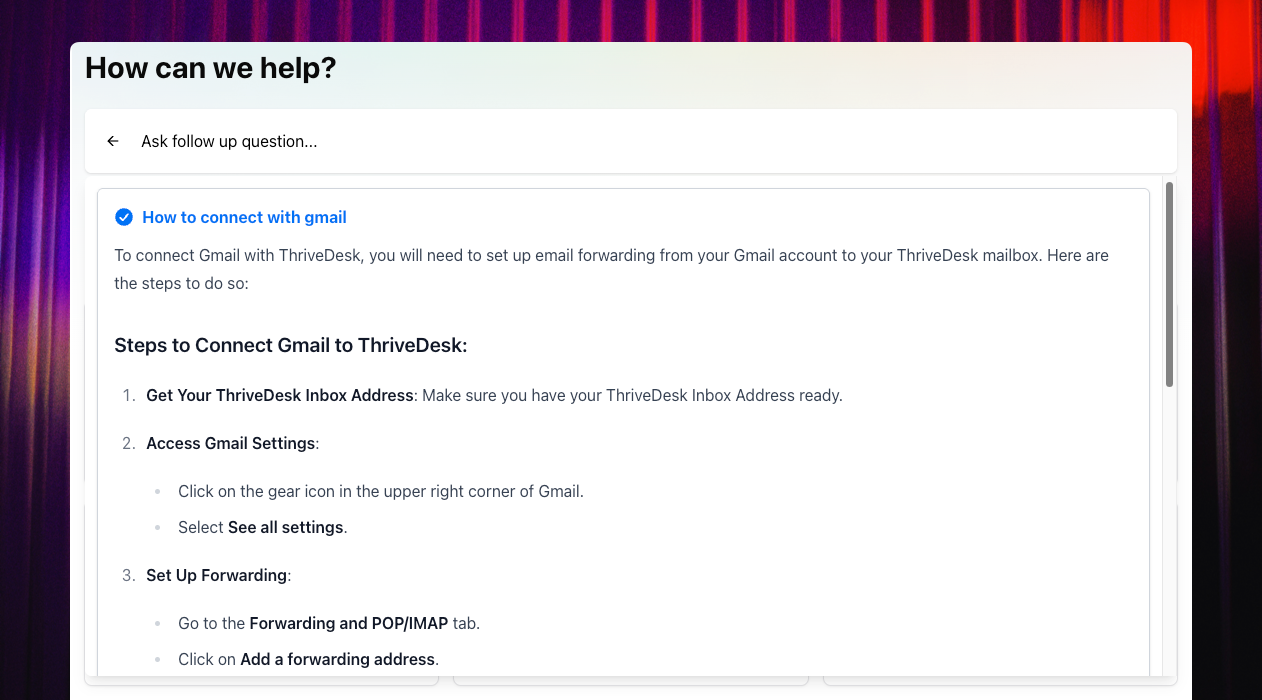Click the step number 2 marker
The height and width of the screenshot is (700, 1262).
pyautogui.click(x=128, y=443)
